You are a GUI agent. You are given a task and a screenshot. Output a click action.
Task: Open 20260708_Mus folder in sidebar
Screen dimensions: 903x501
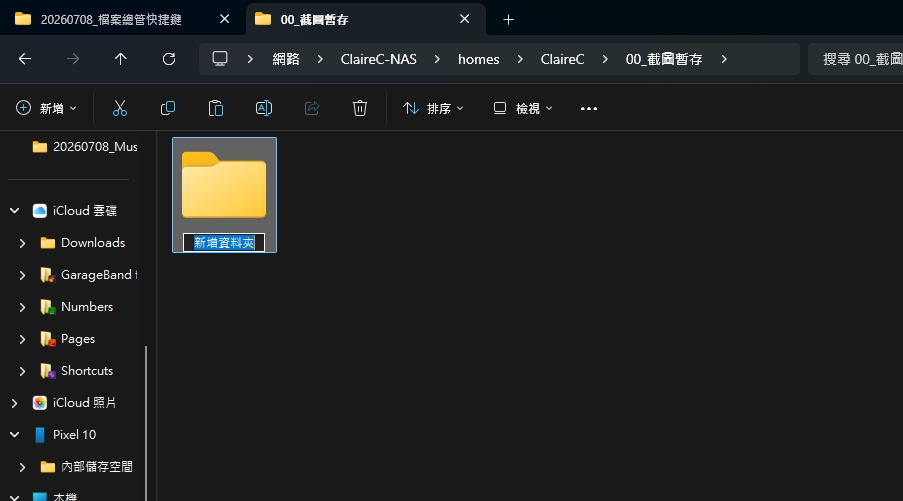coord(85,147)
